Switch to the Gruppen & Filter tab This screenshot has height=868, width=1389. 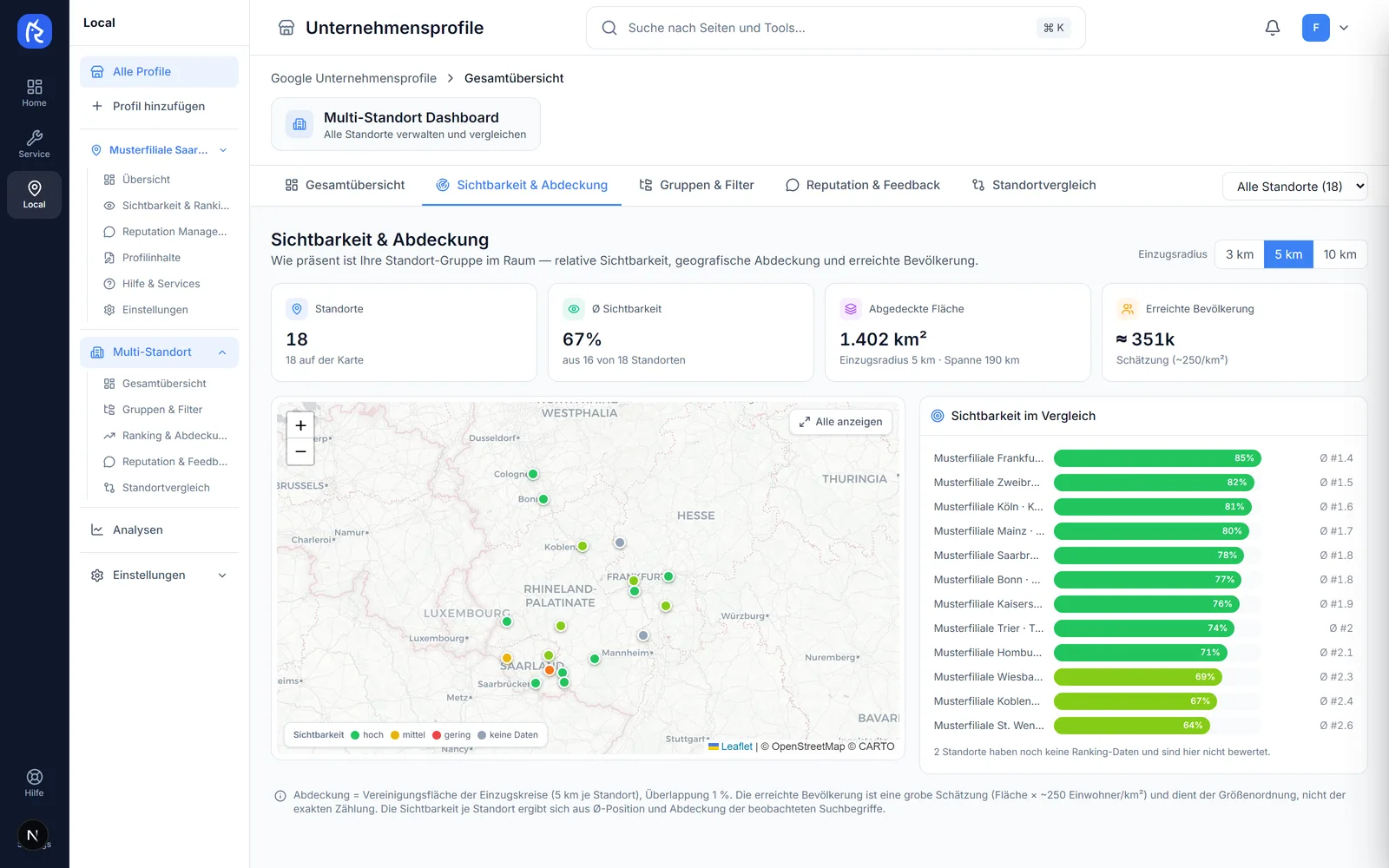[x=696, y=185]
